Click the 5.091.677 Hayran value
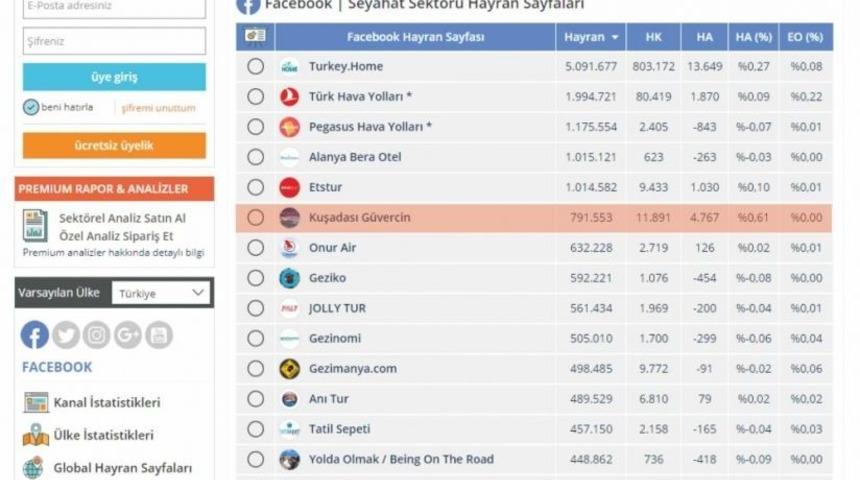 (591, 66)
